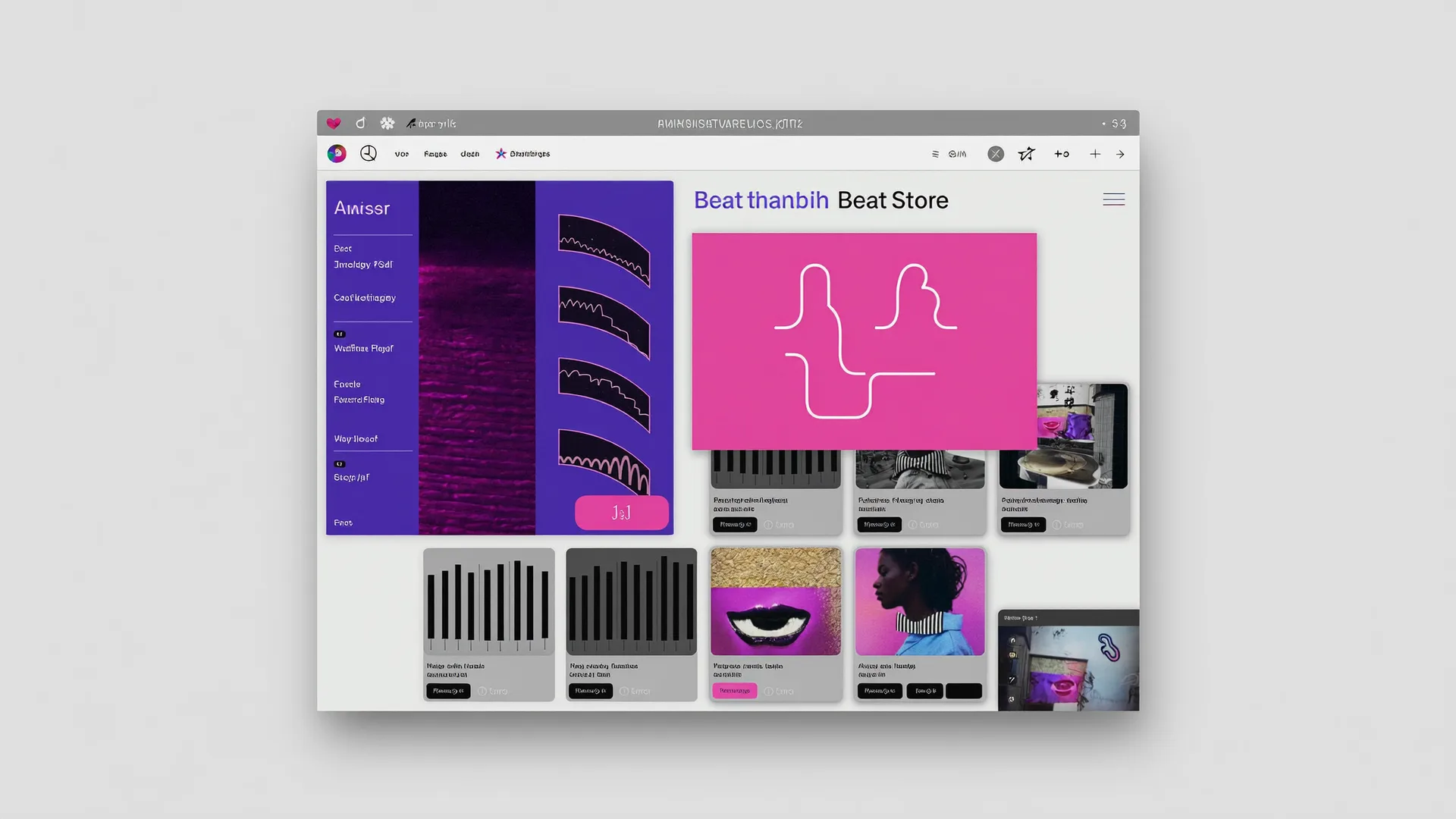Click the '53' indicator in the title bar
This screenshot has width=1456, height=819.
[1119, 124]
